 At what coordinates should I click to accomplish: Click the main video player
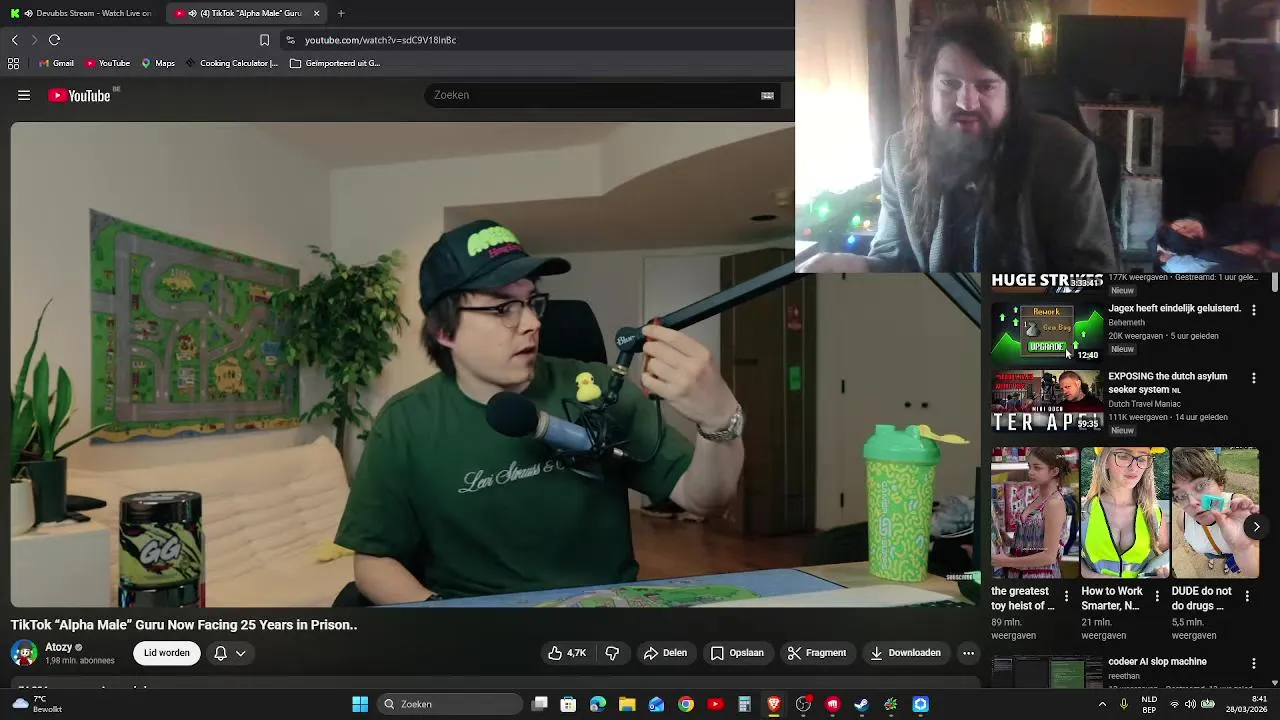click(x=495, y=364)
